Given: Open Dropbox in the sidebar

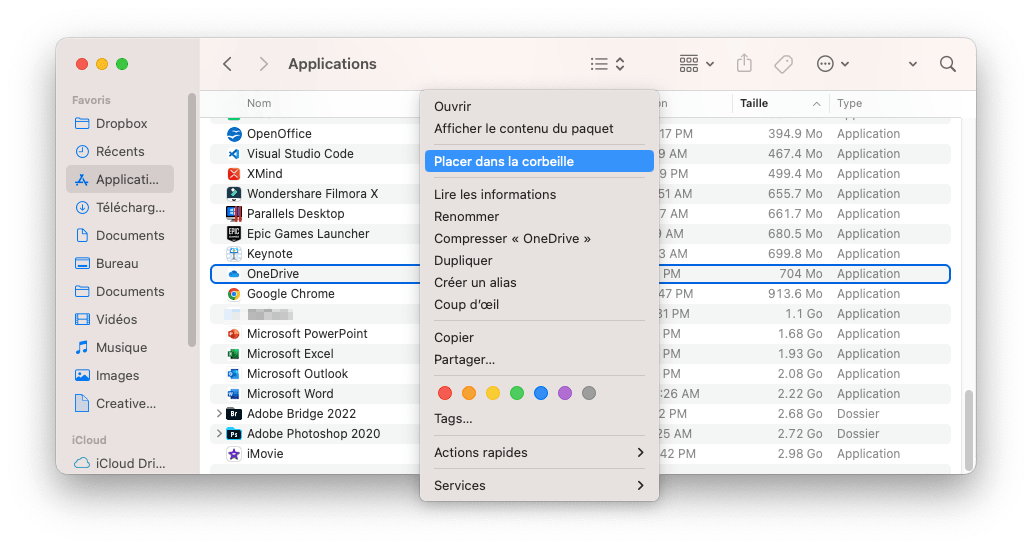Looking at the screenshot, I should point(120,124).
